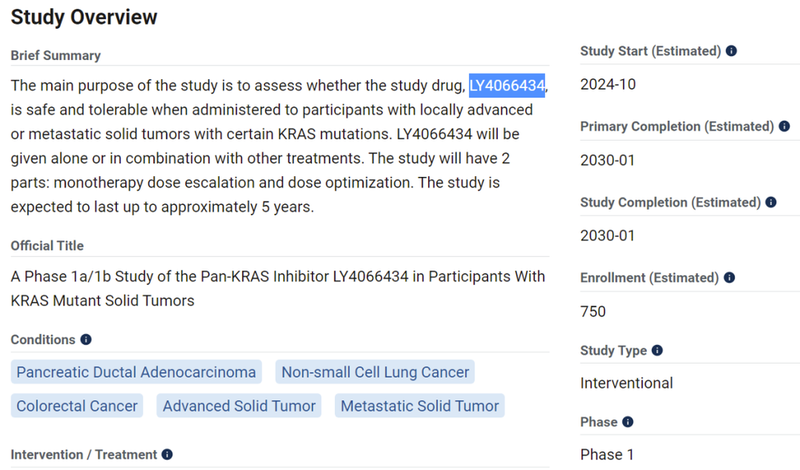Open the Primary Completion (Estimated) info icon
Viewport: 800px width, 470px height.
coord(784,127)
